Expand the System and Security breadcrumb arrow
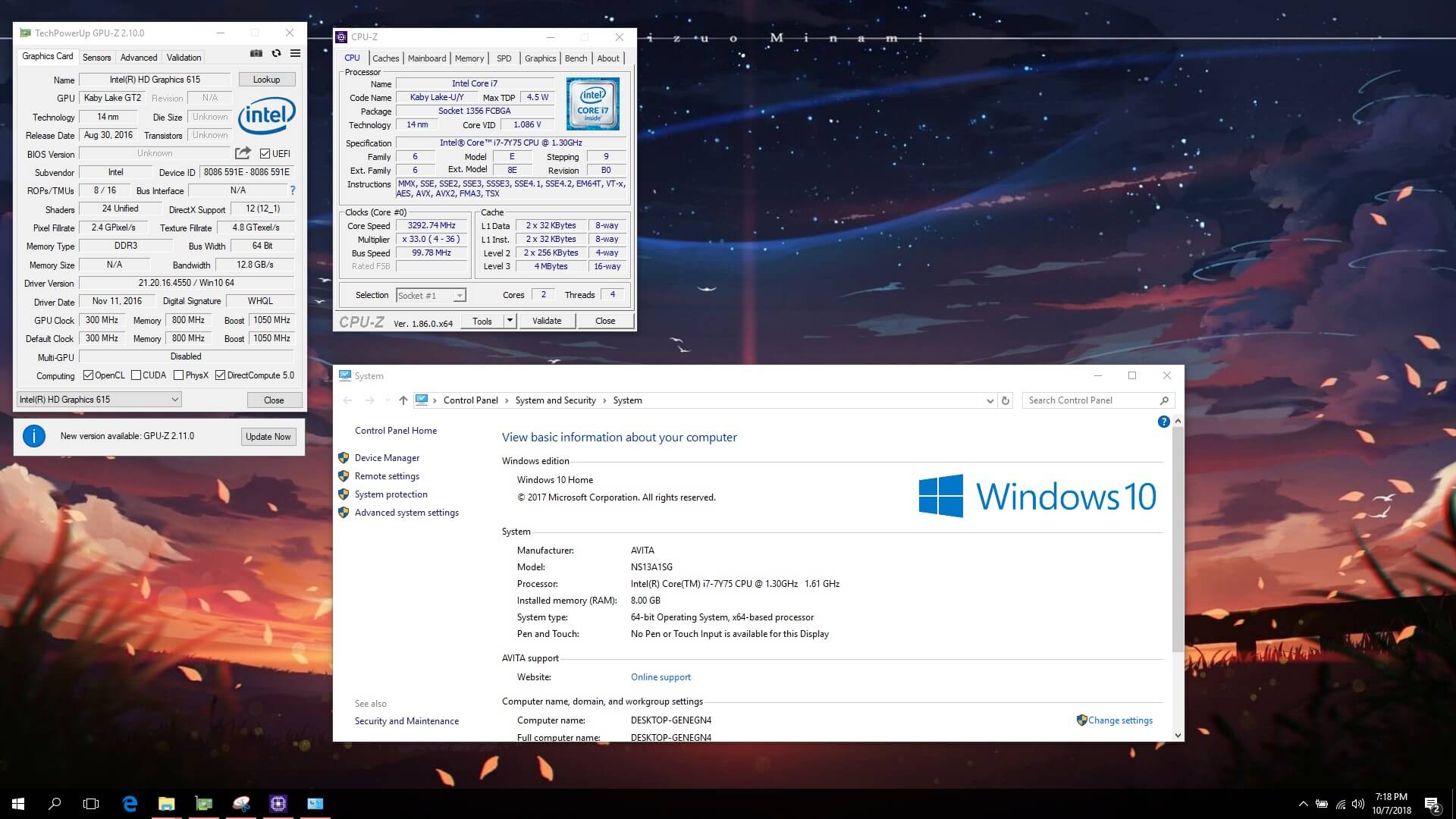 point(605,400)
